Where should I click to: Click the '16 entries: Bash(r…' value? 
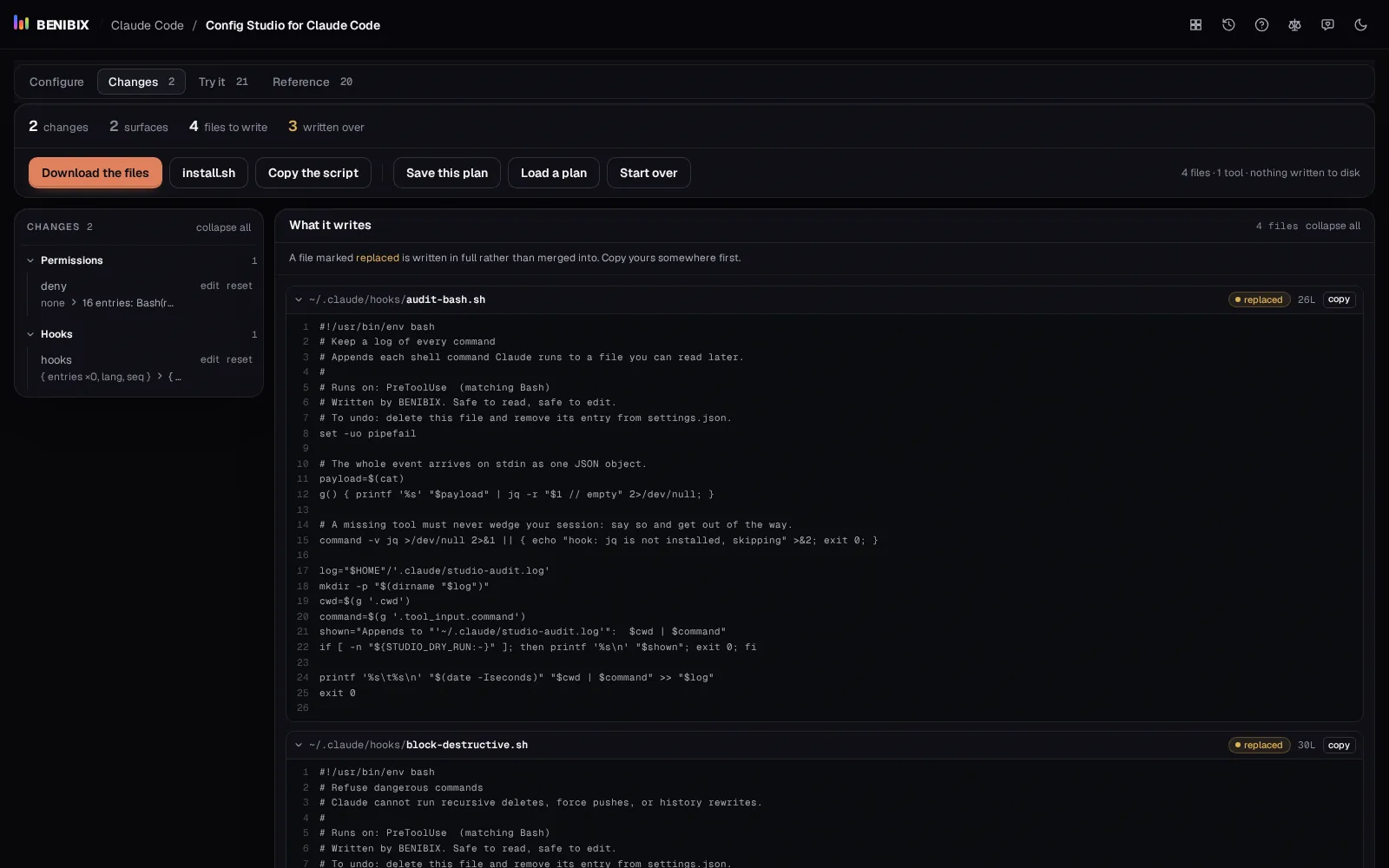click(128, 303)
